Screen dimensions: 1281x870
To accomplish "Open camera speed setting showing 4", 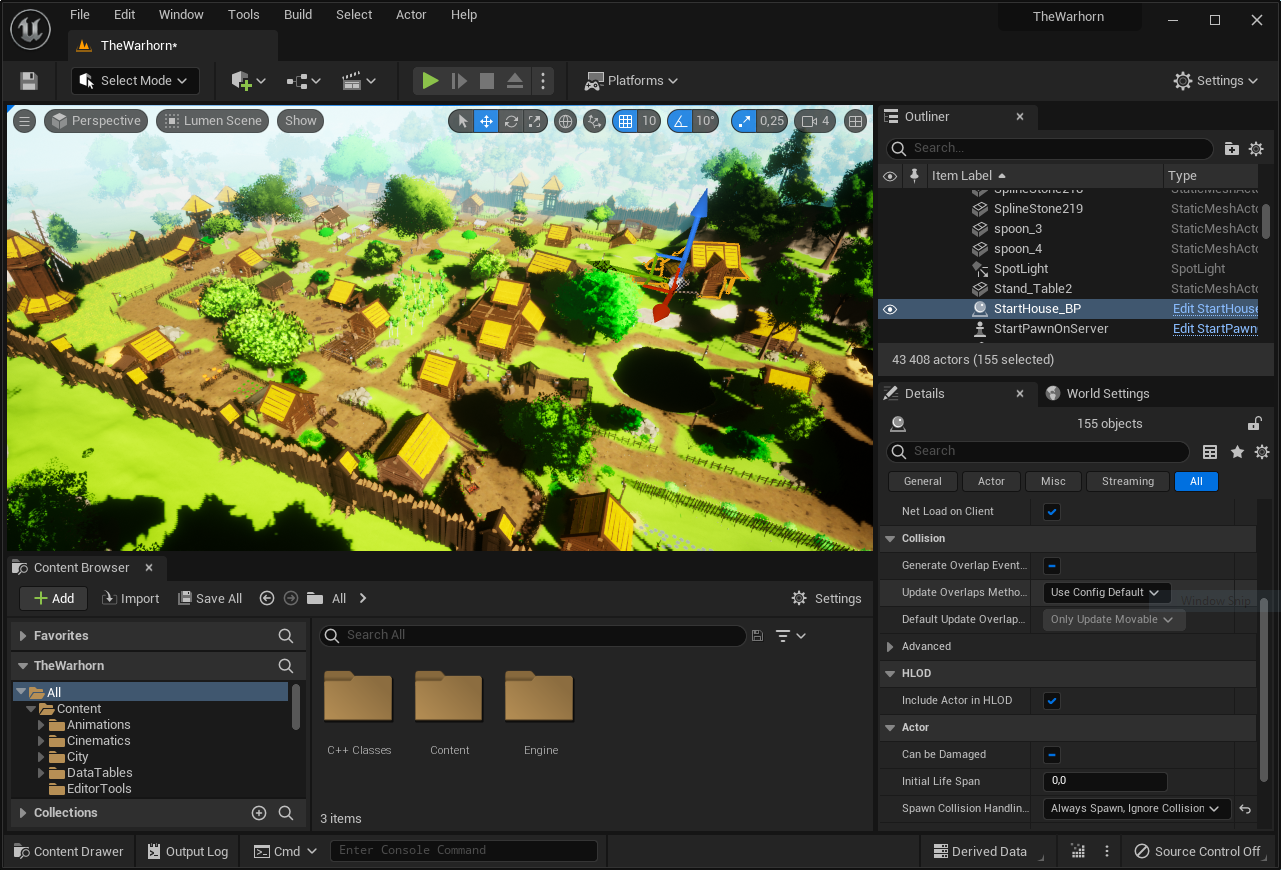I will [x=815, y=121].
